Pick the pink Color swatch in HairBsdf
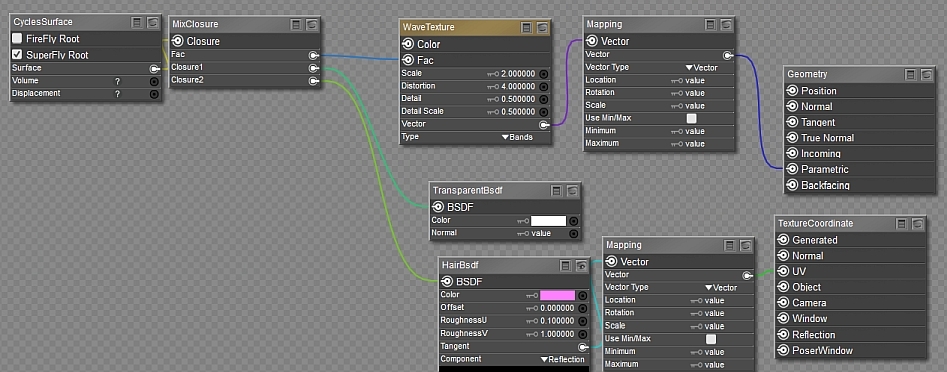Screen dimensions: 947x372 (x=557, y=295)
